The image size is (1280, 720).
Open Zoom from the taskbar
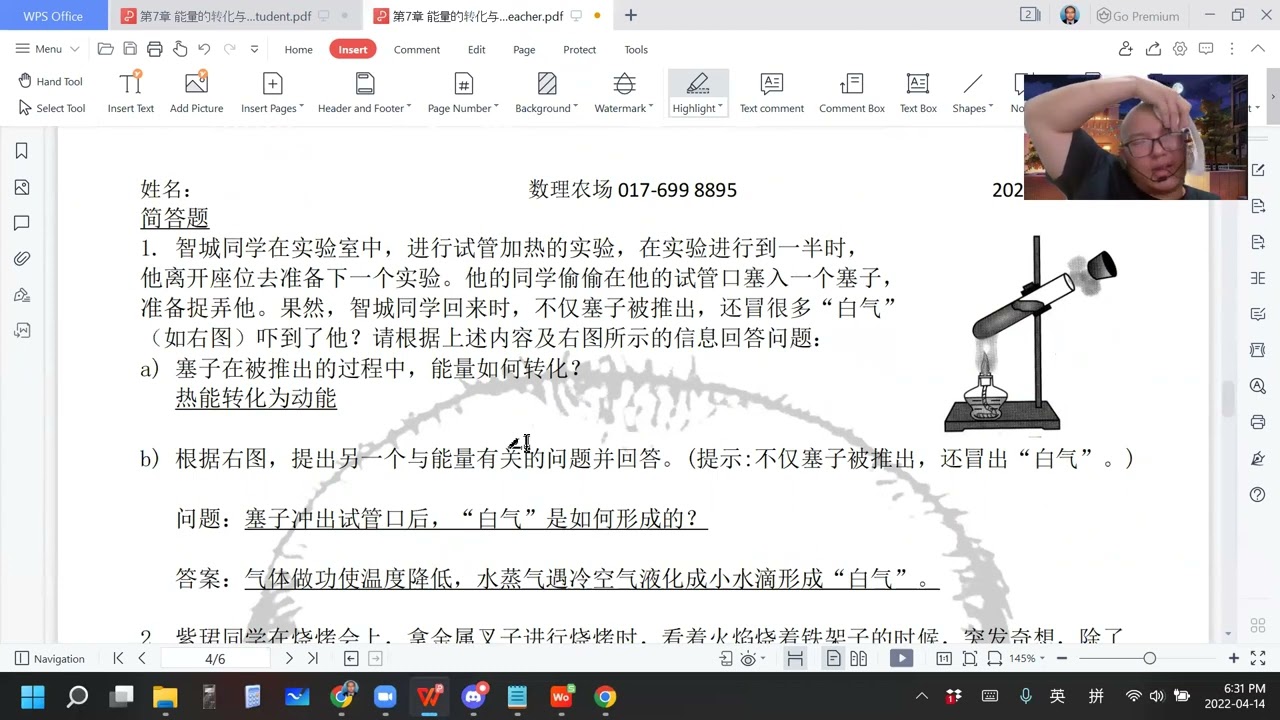(x=385, y=697)
